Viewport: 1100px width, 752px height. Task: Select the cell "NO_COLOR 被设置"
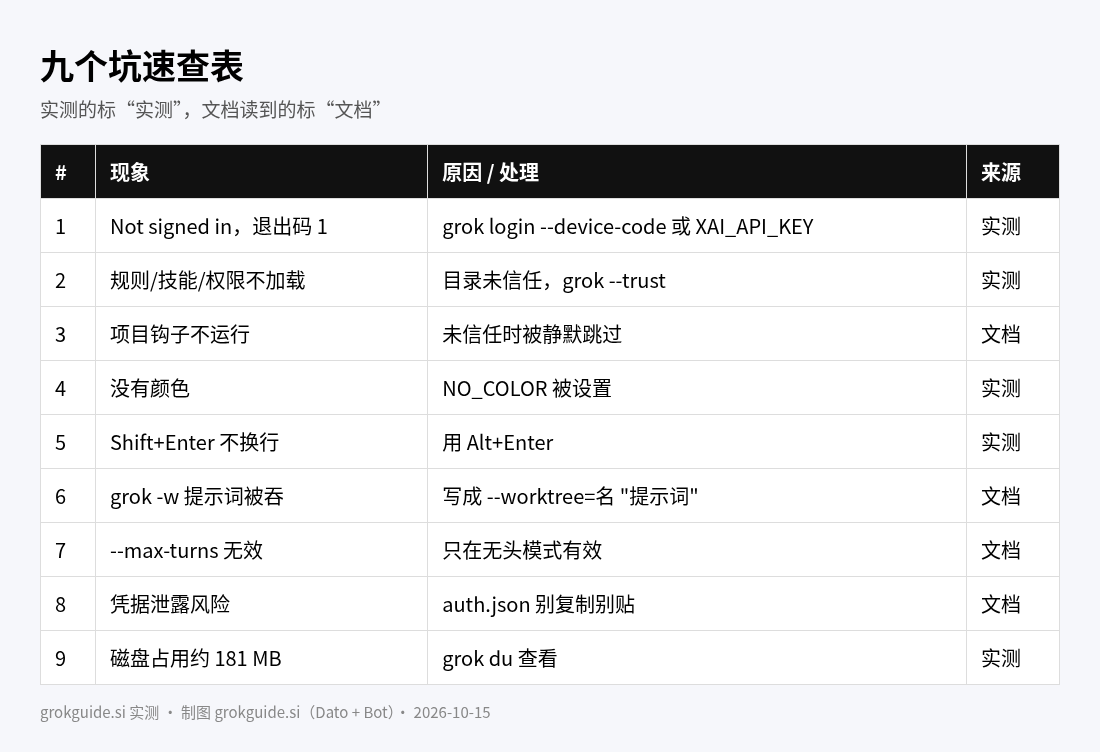point(697,388)
